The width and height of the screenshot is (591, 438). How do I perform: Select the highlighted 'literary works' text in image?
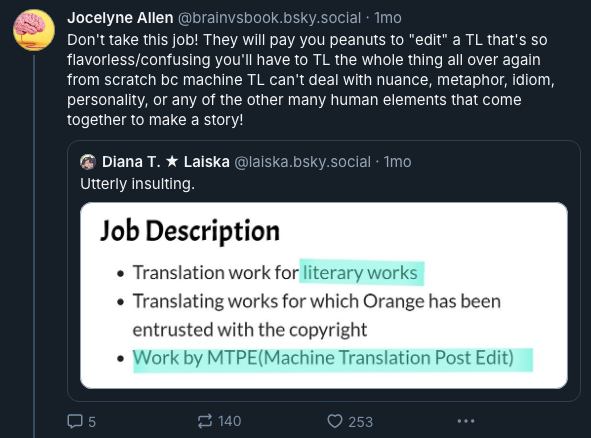pos(361,273)
